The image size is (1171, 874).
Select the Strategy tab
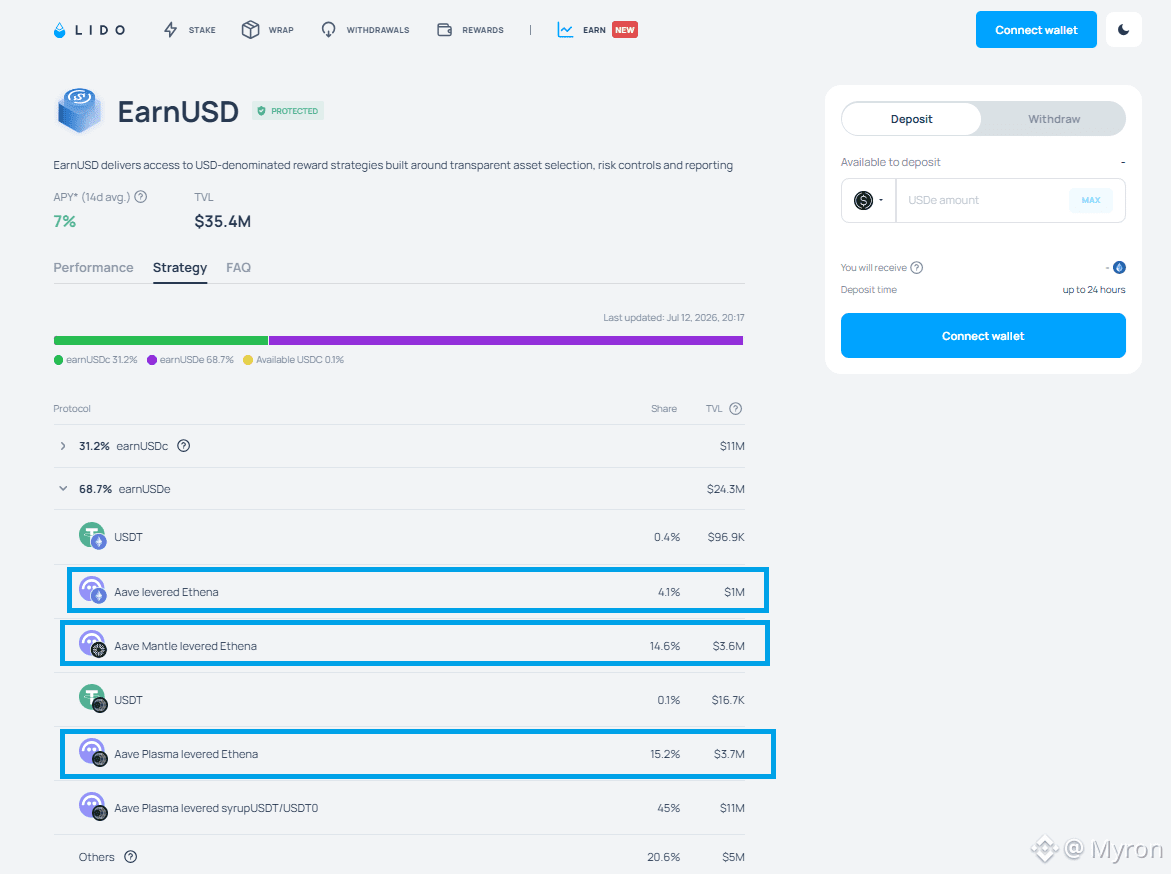click(180, 267)
